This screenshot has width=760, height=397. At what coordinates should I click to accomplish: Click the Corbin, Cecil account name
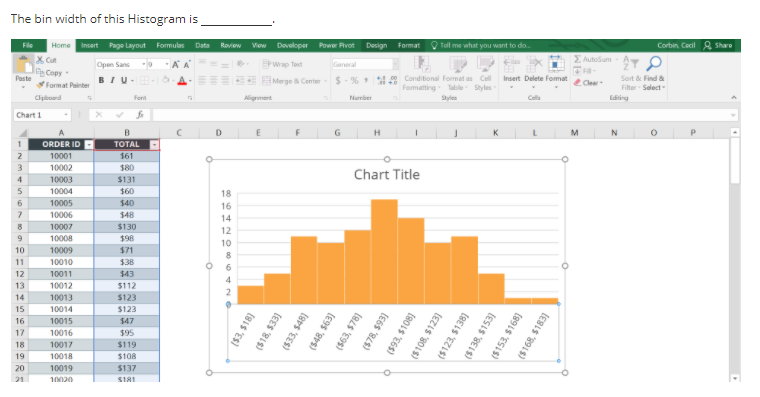coord(676,45)
